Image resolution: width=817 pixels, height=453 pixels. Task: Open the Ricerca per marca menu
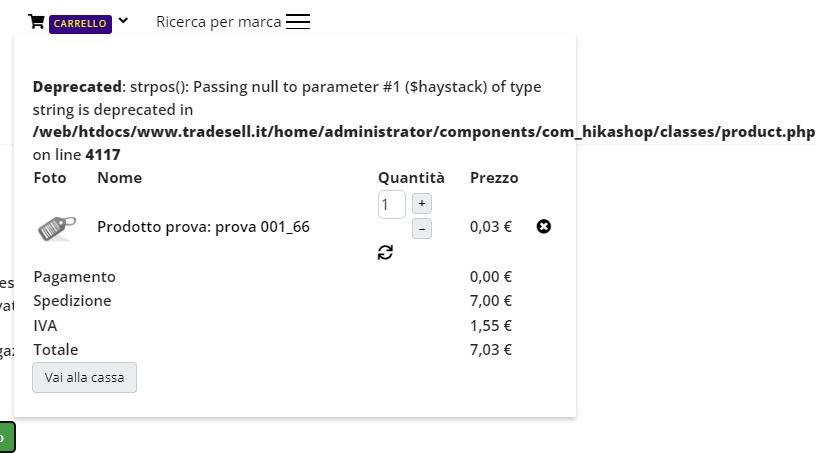(x=218, y=22)
